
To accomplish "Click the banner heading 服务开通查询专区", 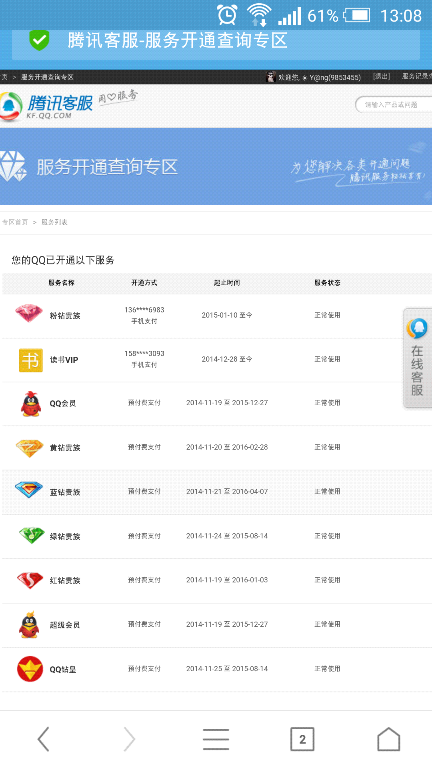I will [107, 167].
